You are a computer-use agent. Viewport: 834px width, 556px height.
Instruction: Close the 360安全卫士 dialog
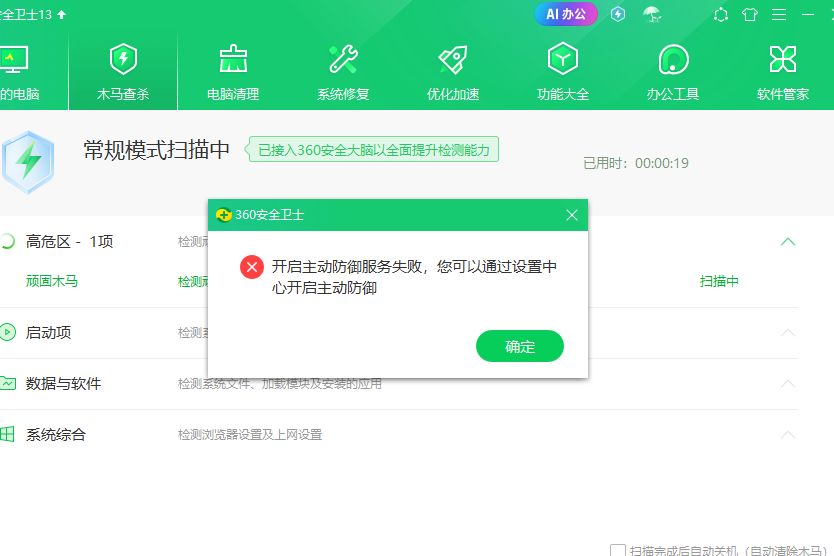(x=572, y=215)
